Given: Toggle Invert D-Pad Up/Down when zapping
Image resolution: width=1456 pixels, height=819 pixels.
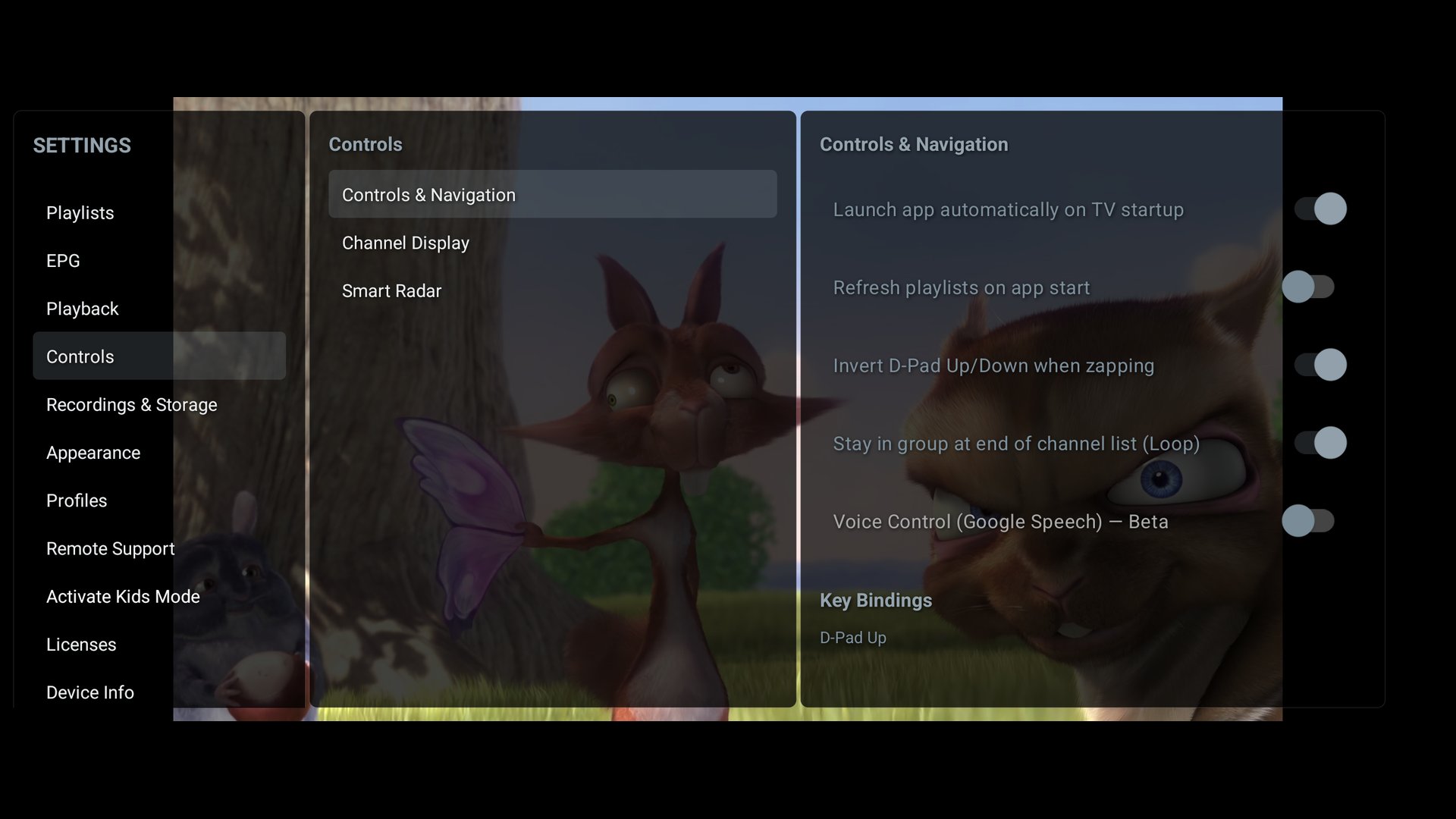Looking at the screenshot, I should tap(1320, 365).
